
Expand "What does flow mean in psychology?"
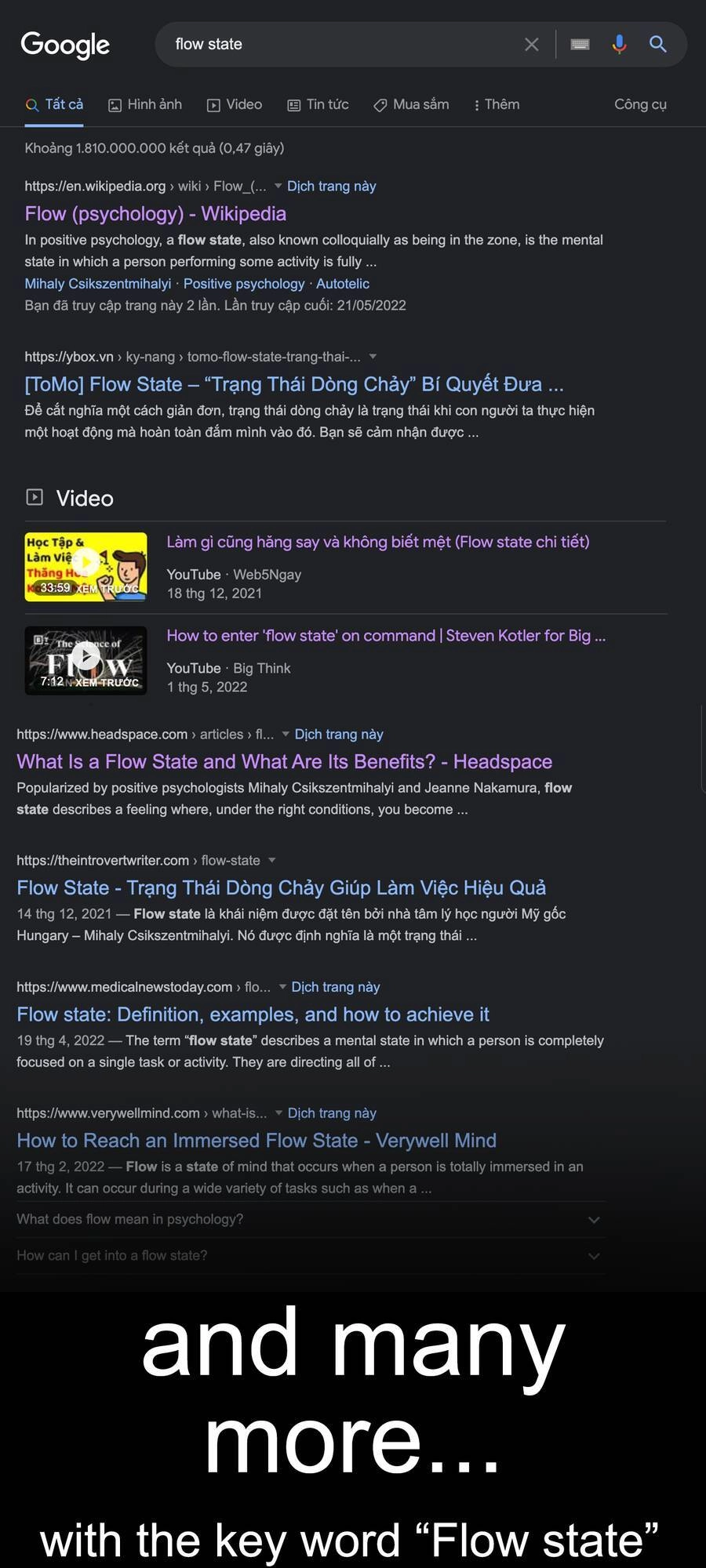pos(311,1219)
